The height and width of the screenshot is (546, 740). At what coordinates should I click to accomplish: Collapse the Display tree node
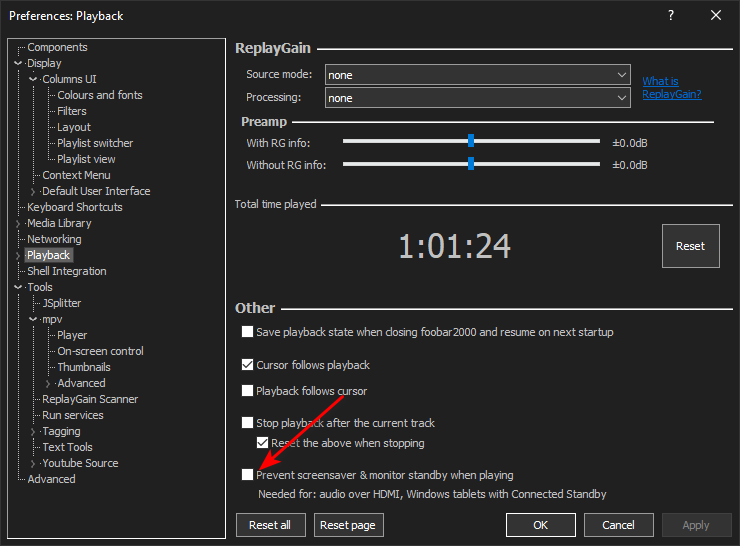coord(18,63)
